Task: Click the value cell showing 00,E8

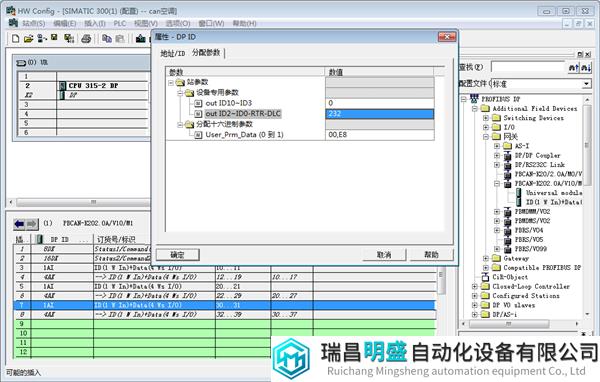Action: [x=380, y=135]
